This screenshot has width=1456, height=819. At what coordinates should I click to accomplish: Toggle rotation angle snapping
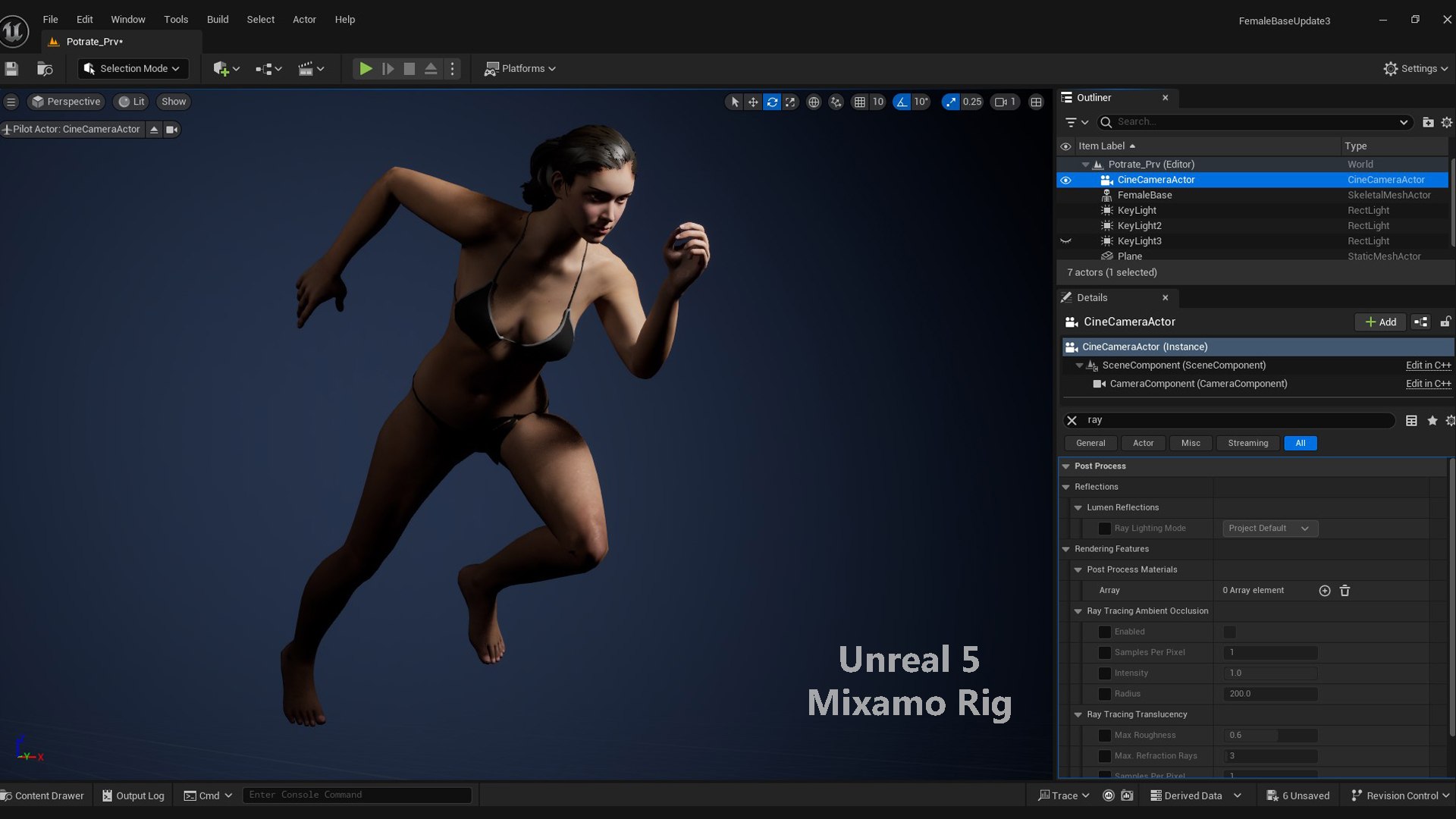pos(902,102)
